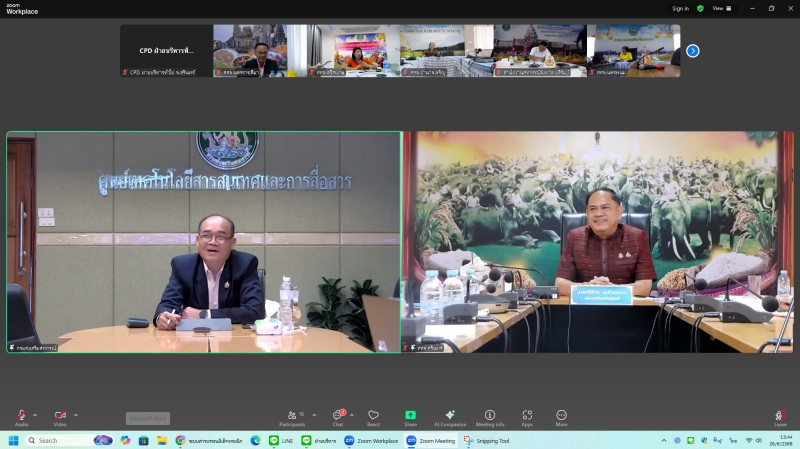
Task: Open the volume control in the system tray
Action: click(x=759, y=440)
